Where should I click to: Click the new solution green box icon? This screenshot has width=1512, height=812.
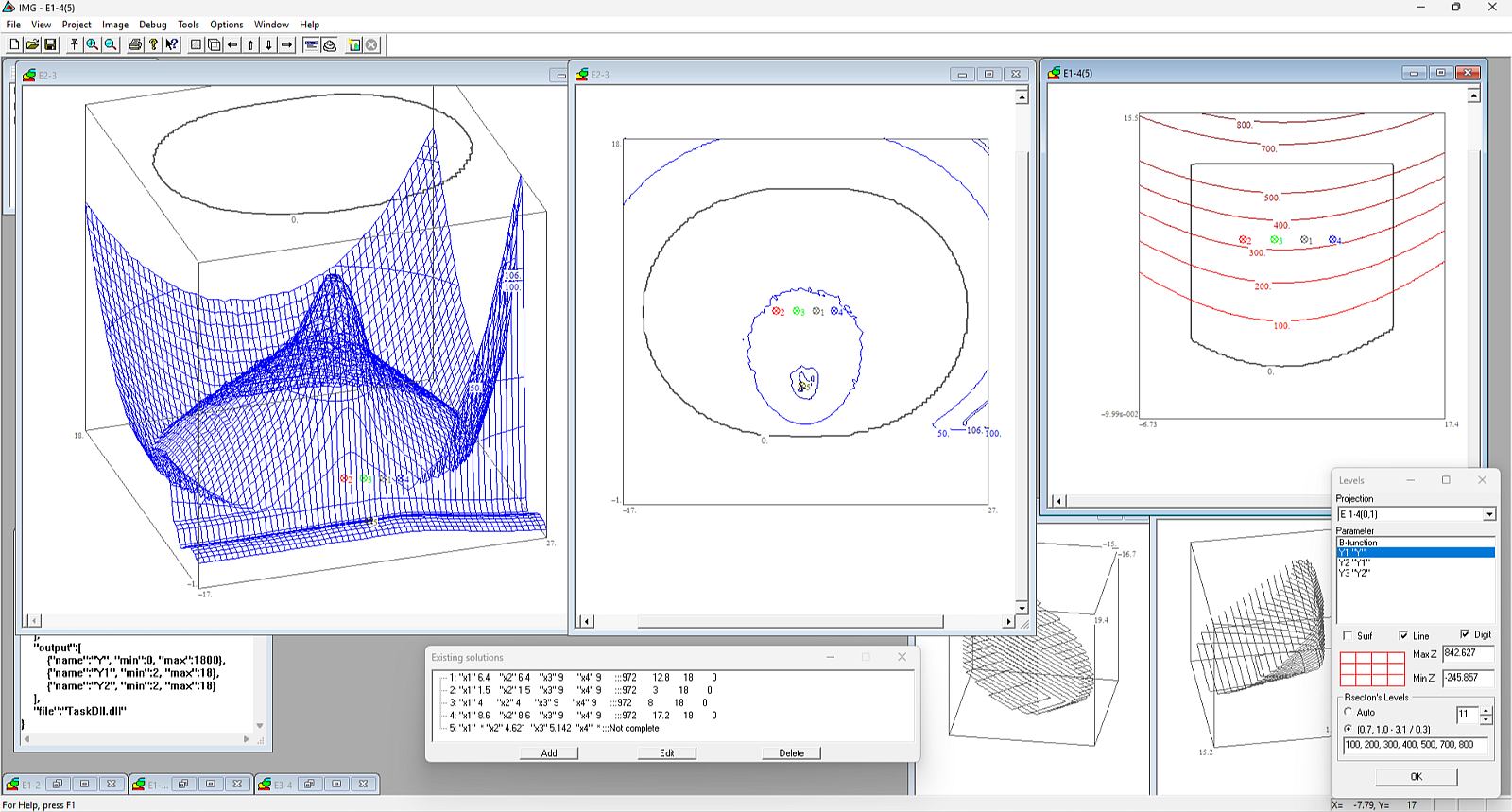(354, 44)
